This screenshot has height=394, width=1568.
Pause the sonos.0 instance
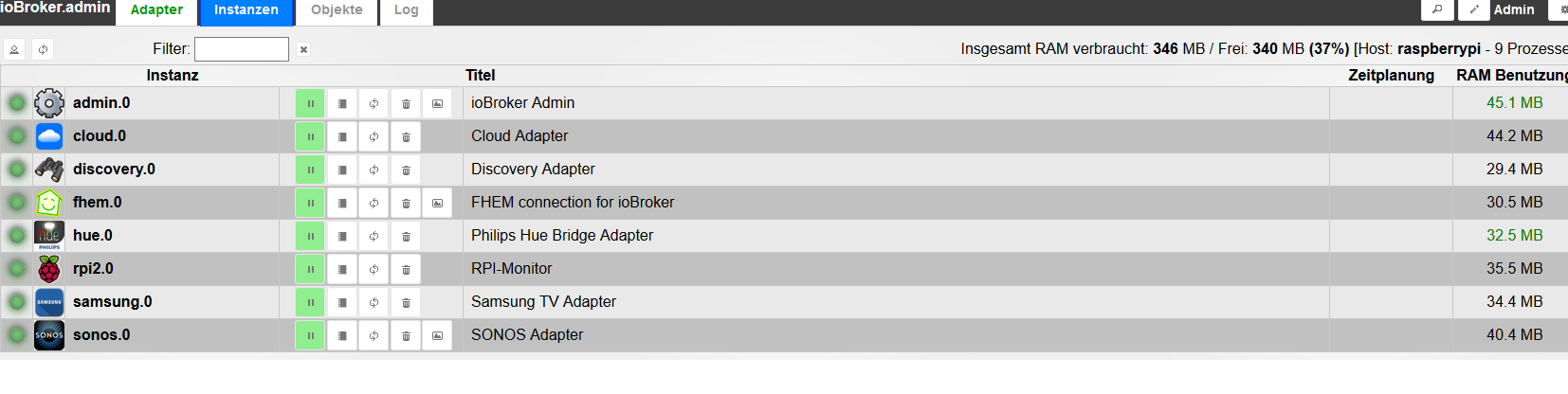click(x=310, y=335)
